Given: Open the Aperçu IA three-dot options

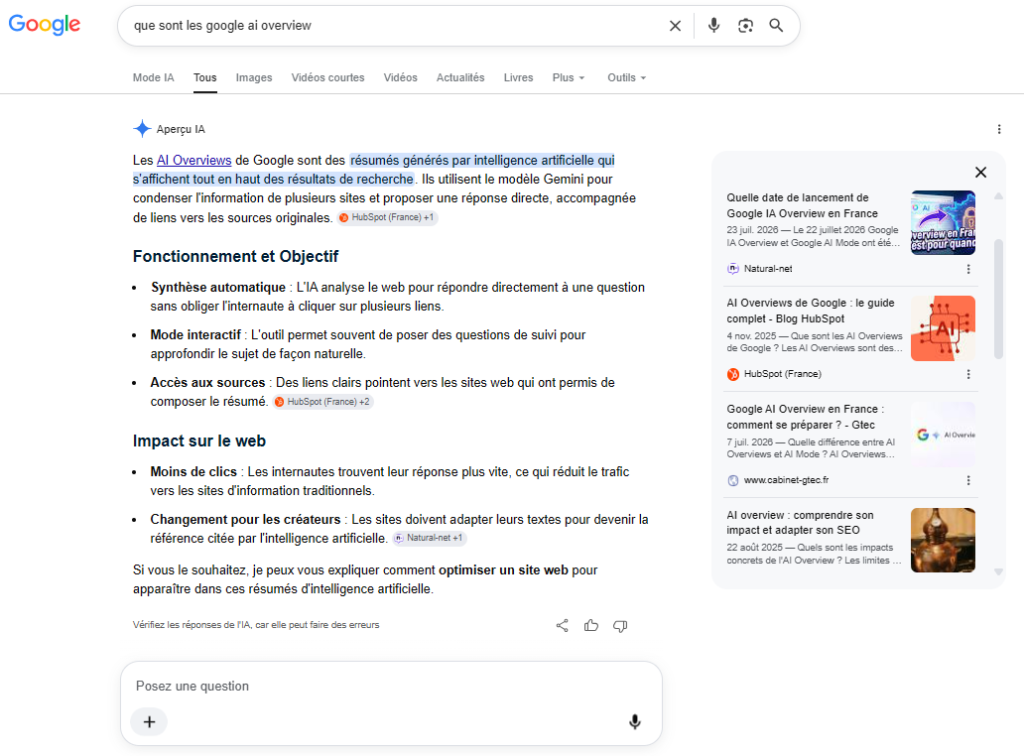Looking at the screenshot, I should coord(999,129).
